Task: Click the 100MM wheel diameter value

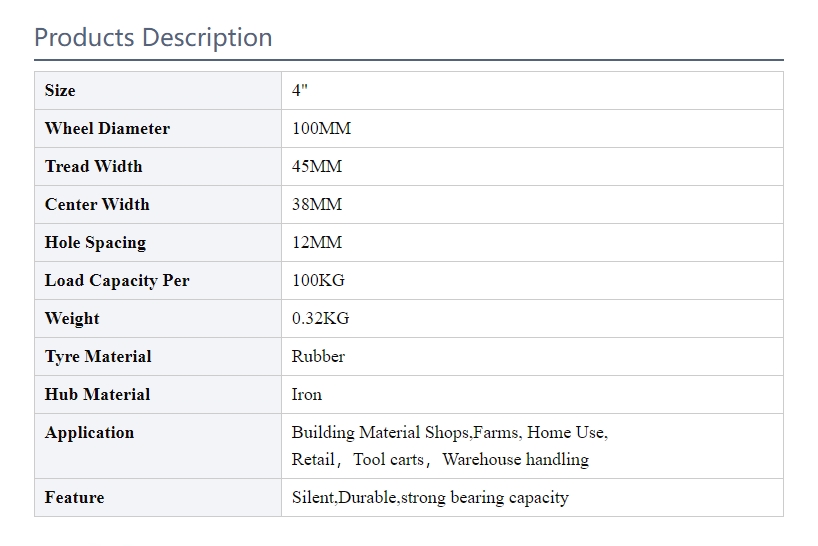Action: (x=321, y=128)
